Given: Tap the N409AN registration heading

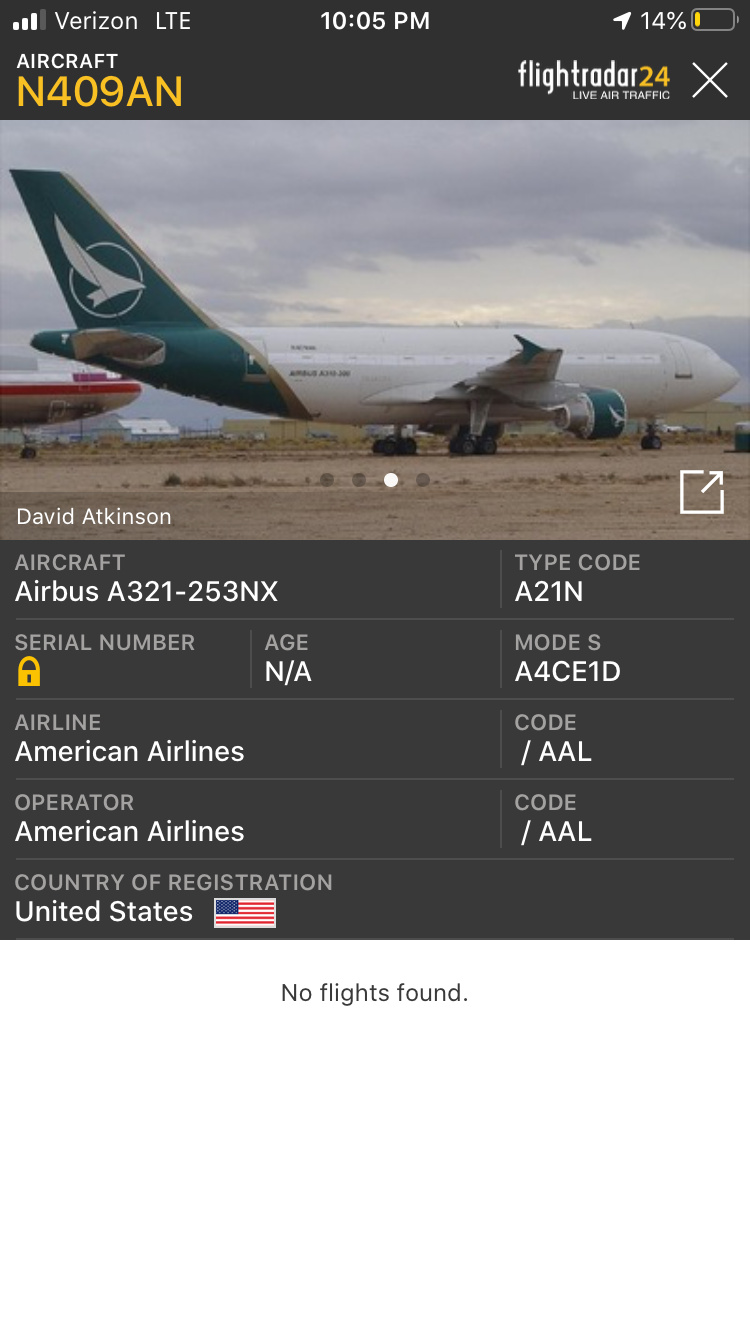Looking at the screenshot, I should point(100,92).
